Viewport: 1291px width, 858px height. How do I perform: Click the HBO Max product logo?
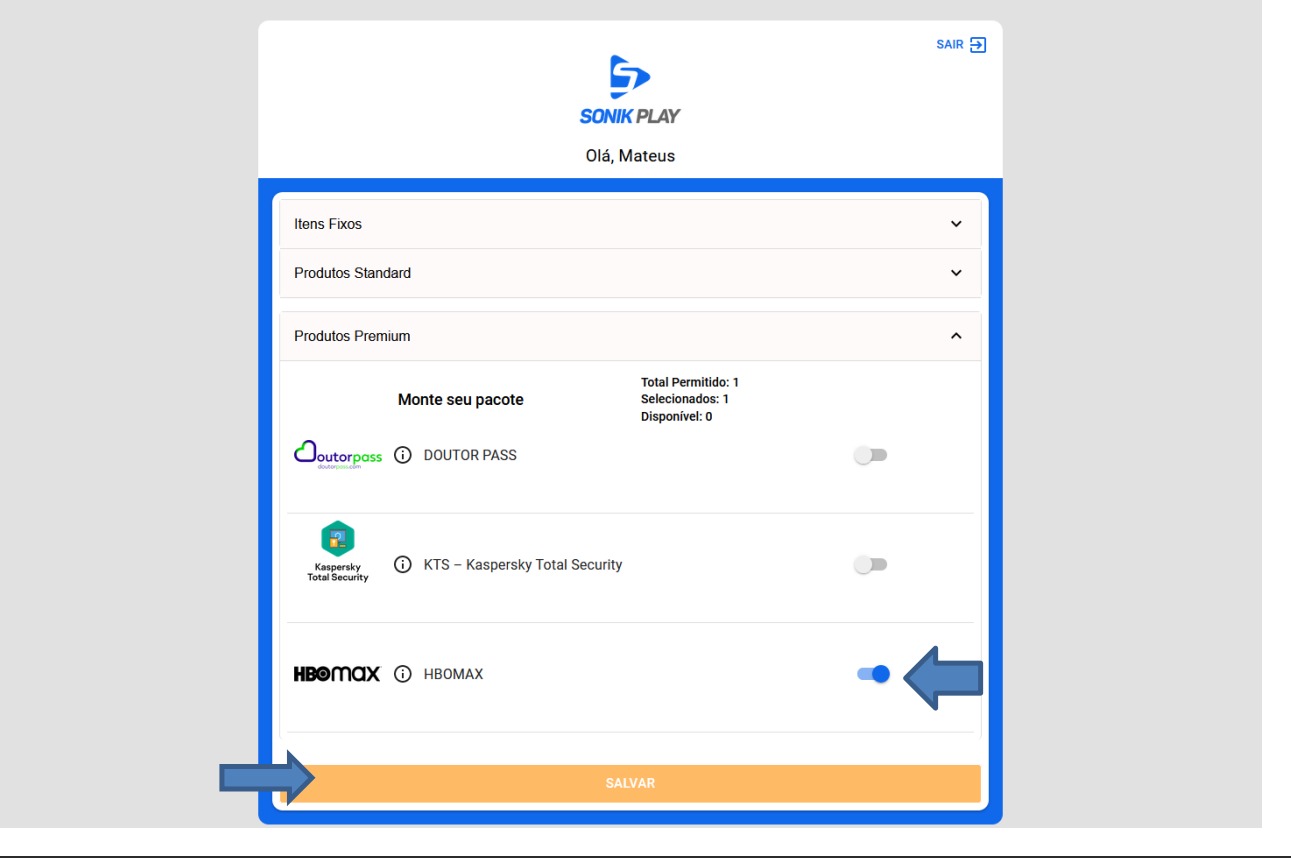click(x=337, y=674)
